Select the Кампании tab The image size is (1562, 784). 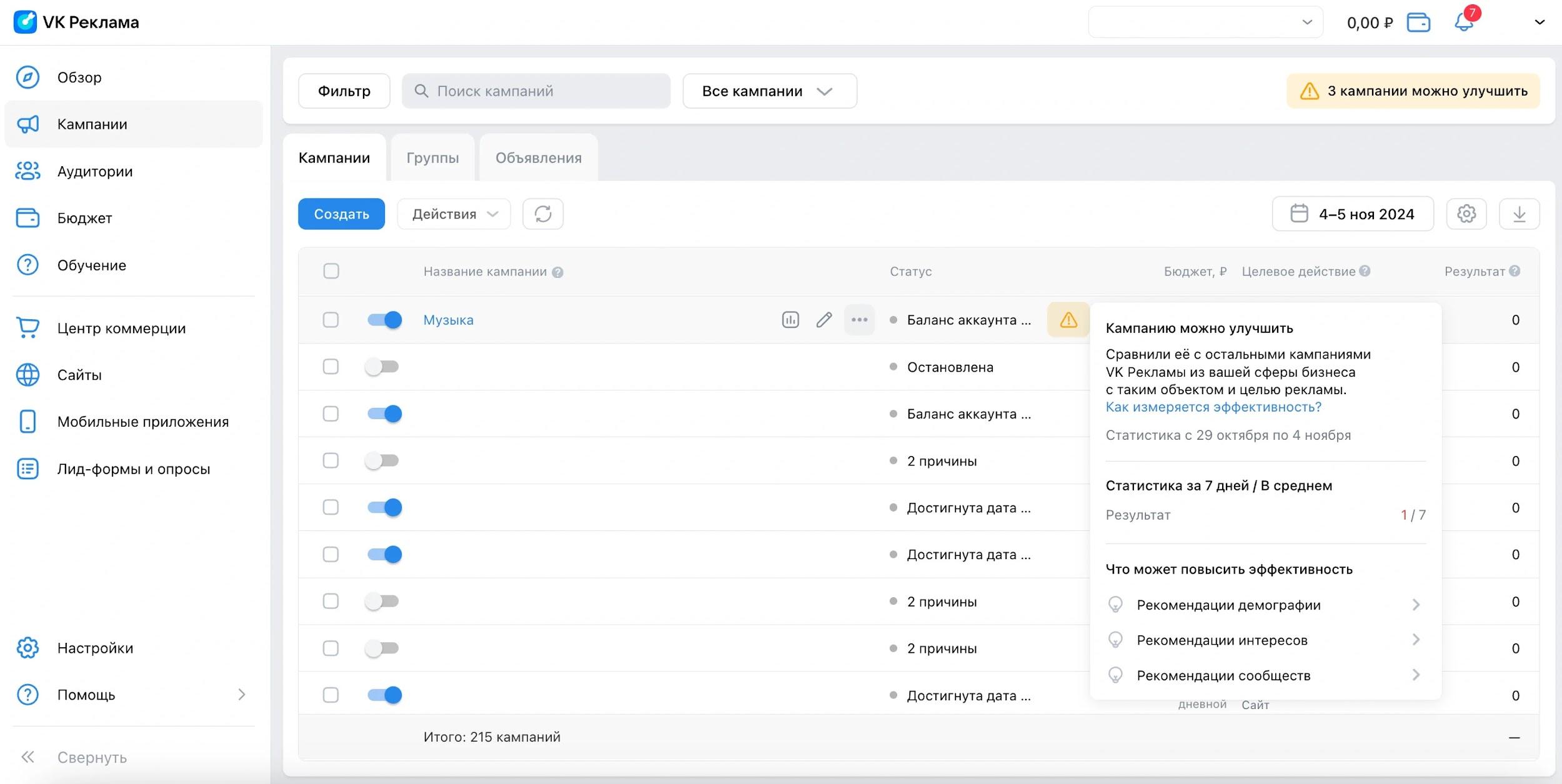[x=334, y=158]
